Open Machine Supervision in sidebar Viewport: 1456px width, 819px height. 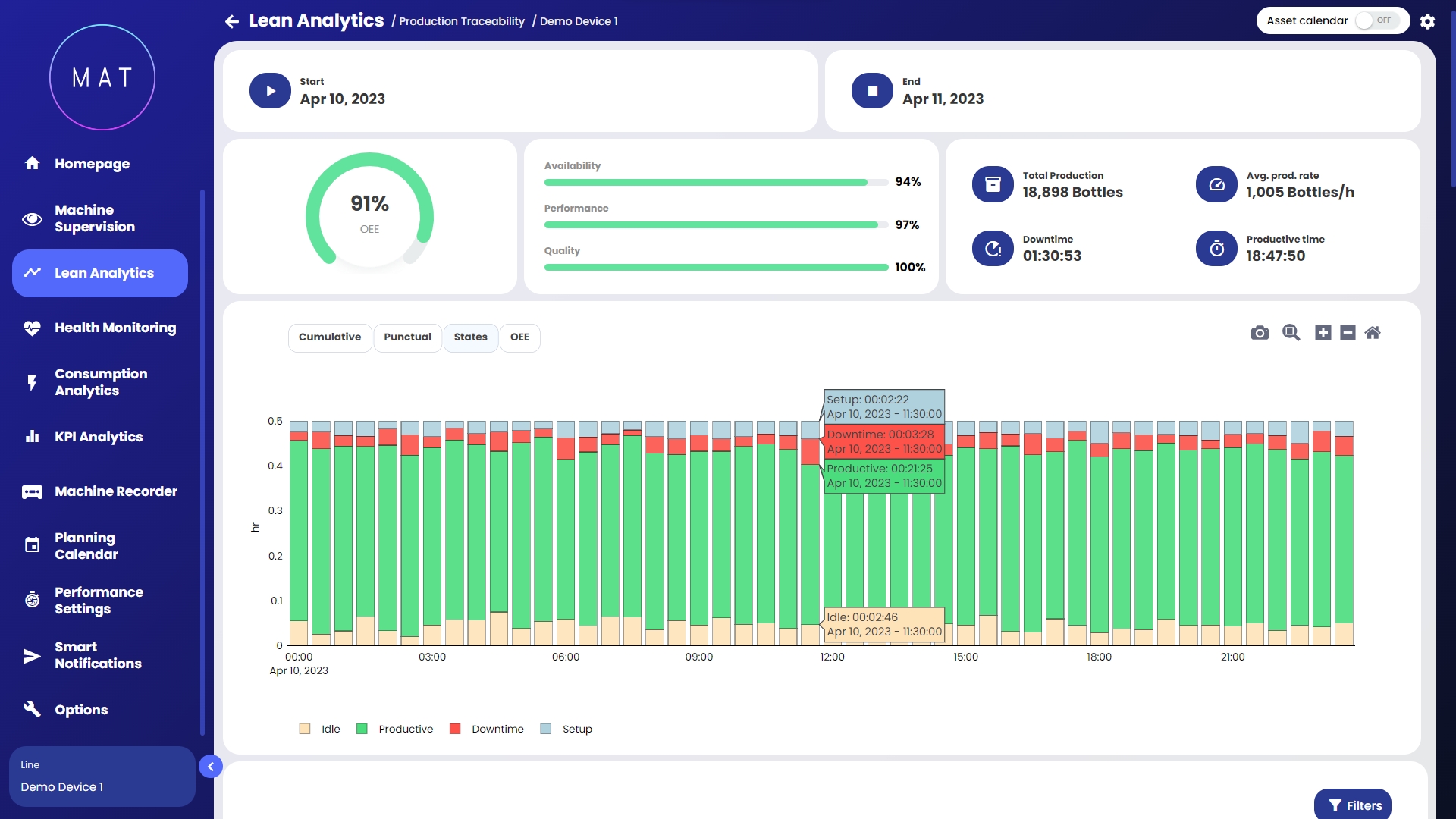click(x=94, y=218)
